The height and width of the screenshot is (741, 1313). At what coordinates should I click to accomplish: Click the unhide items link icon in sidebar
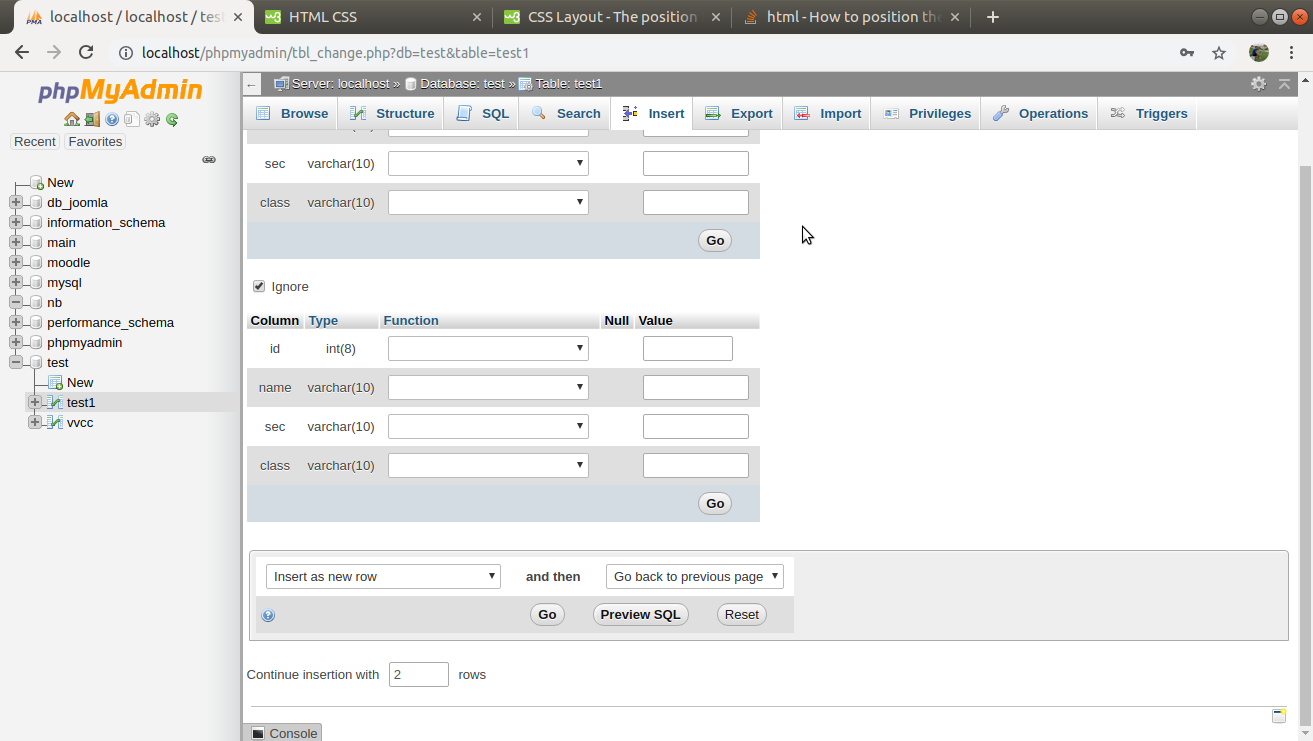(209, 159)
